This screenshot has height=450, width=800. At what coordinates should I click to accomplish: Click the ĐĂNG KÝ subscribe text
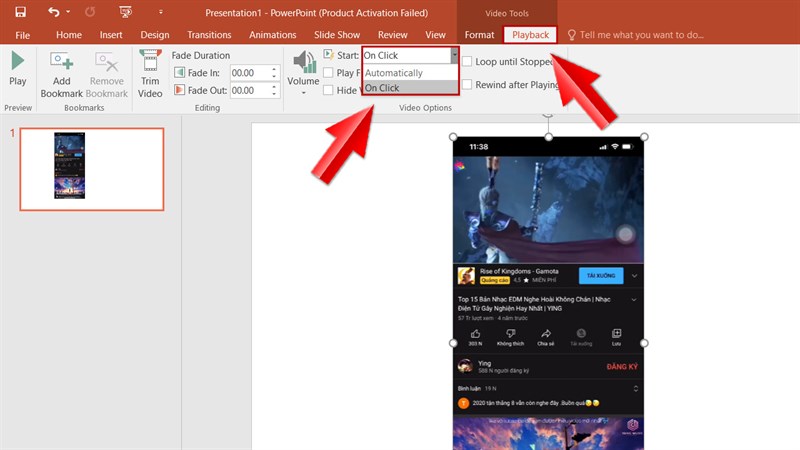coord(622,366)
